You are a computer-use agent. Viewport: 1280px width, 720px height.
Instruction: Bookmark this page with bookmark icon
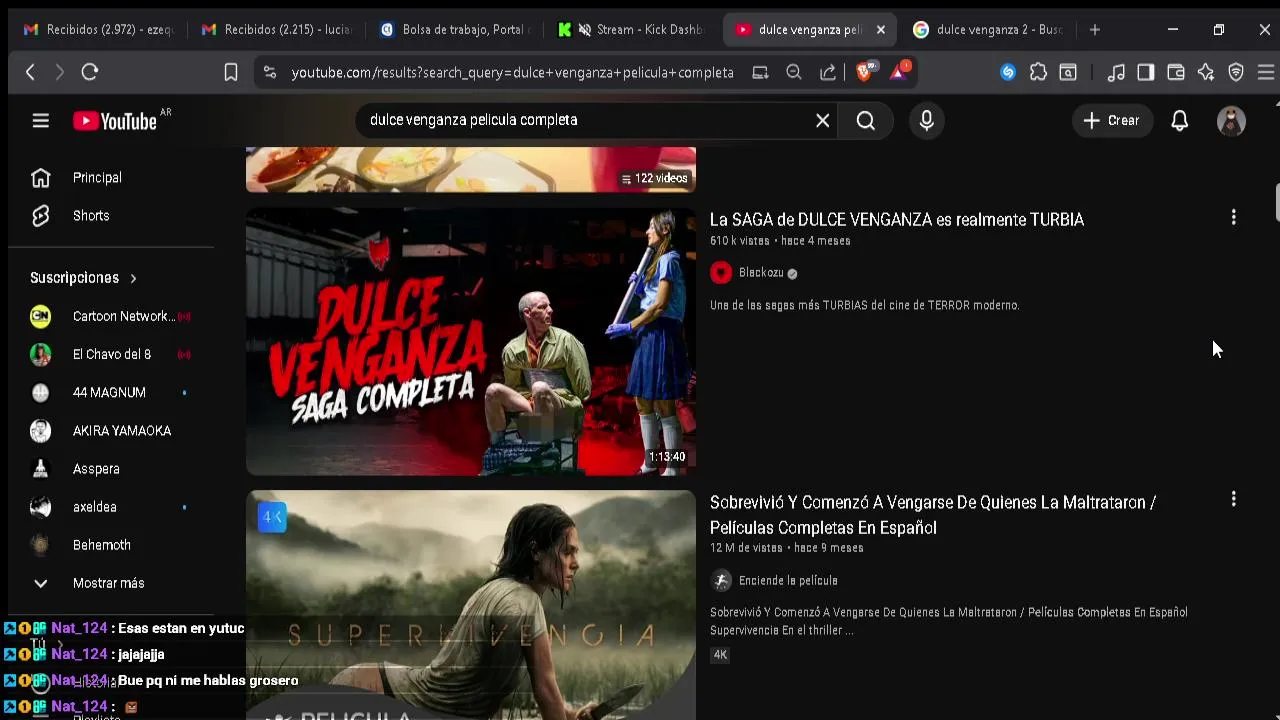[x=231, y=72]
